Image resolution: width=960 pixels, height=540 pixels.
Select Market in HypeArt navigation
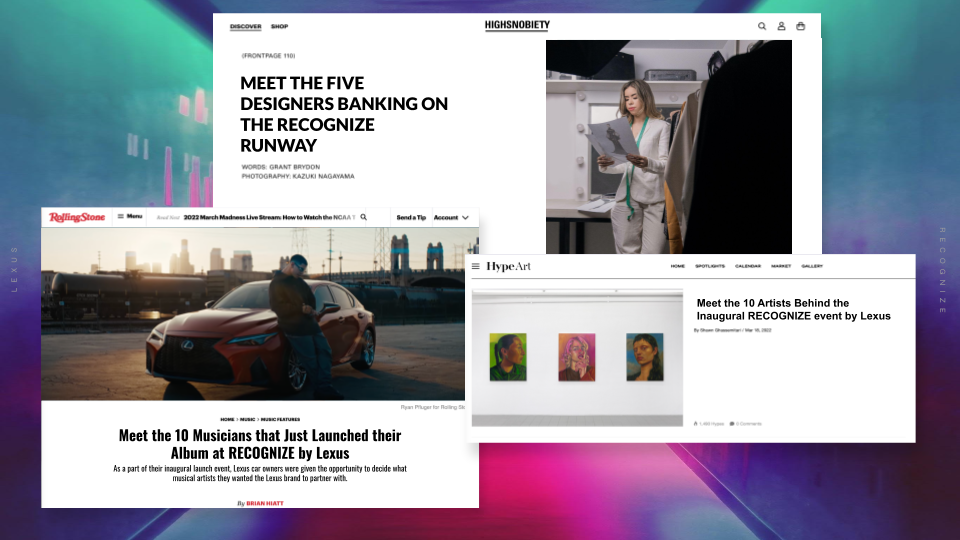click(781, 266)
